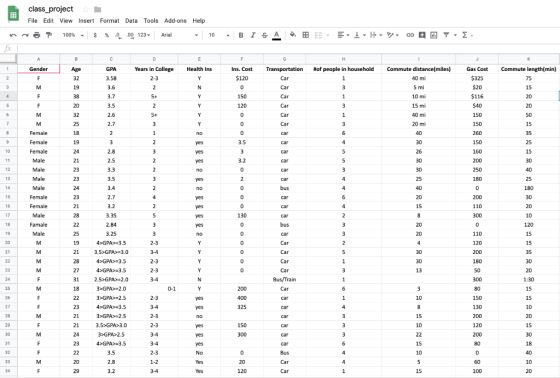Select the Transportation header cell
The image size is (560, 378).
(x=285, y=69)
